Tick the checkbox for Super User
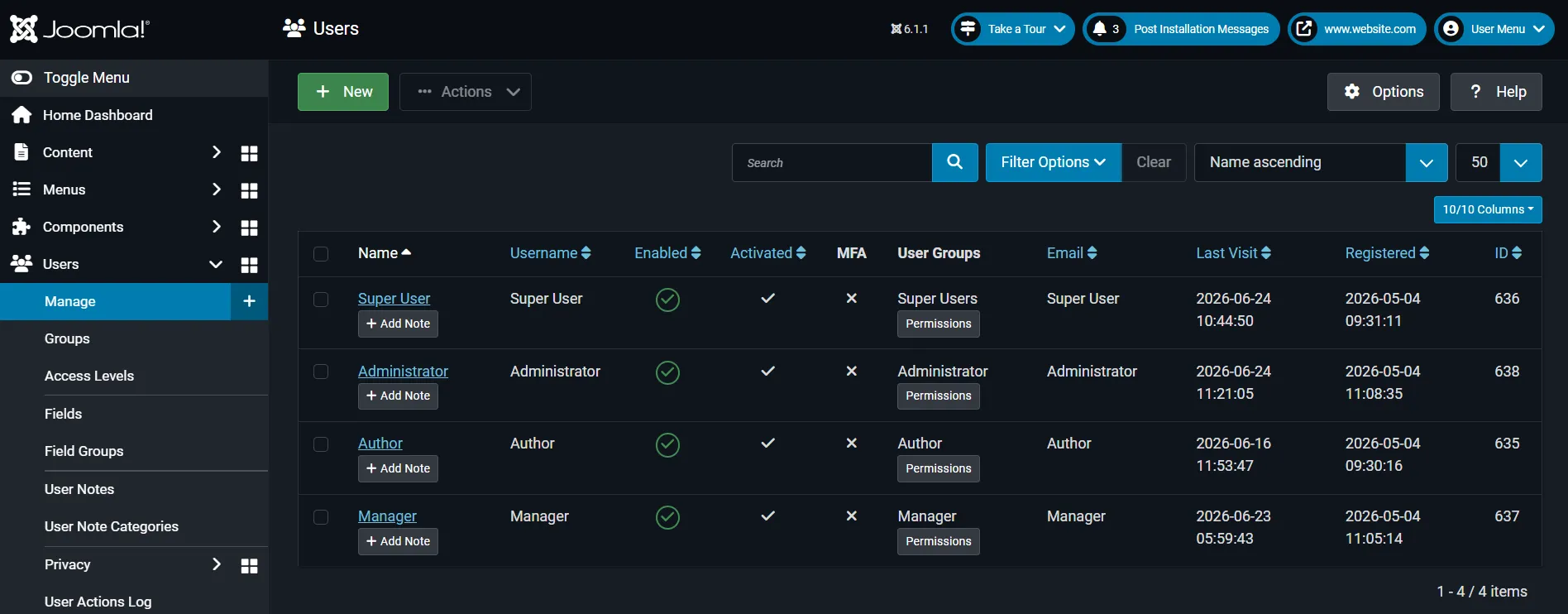This screenshot has width=1568, height=614. pyautogui.click(x=321, y=300)
